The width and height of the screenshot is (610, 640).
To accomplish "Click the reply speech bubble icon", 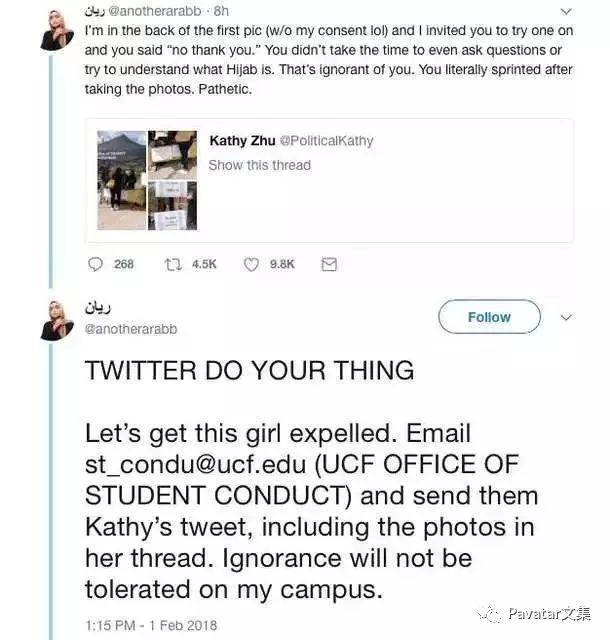I will (96, 264).
